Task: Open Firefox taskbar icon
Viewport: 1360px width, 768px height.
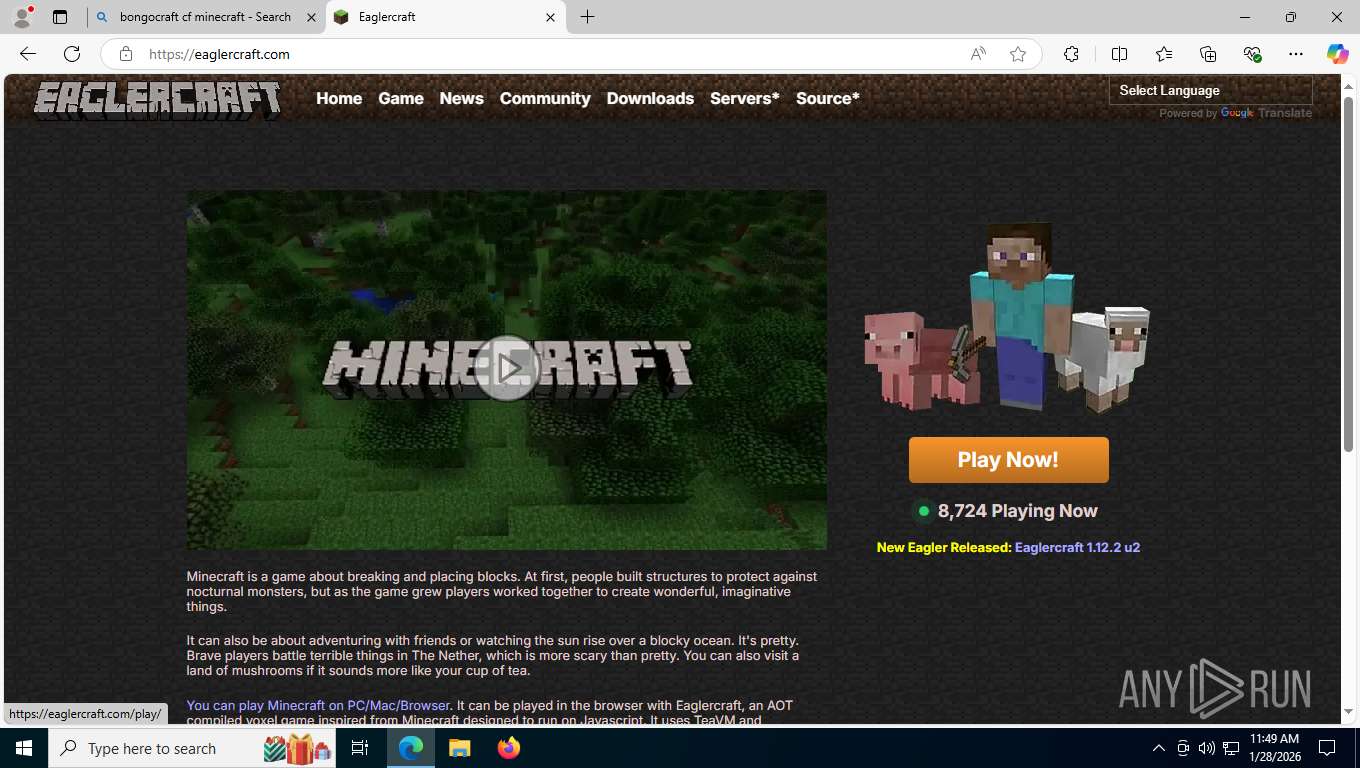Action: point(509,748)
